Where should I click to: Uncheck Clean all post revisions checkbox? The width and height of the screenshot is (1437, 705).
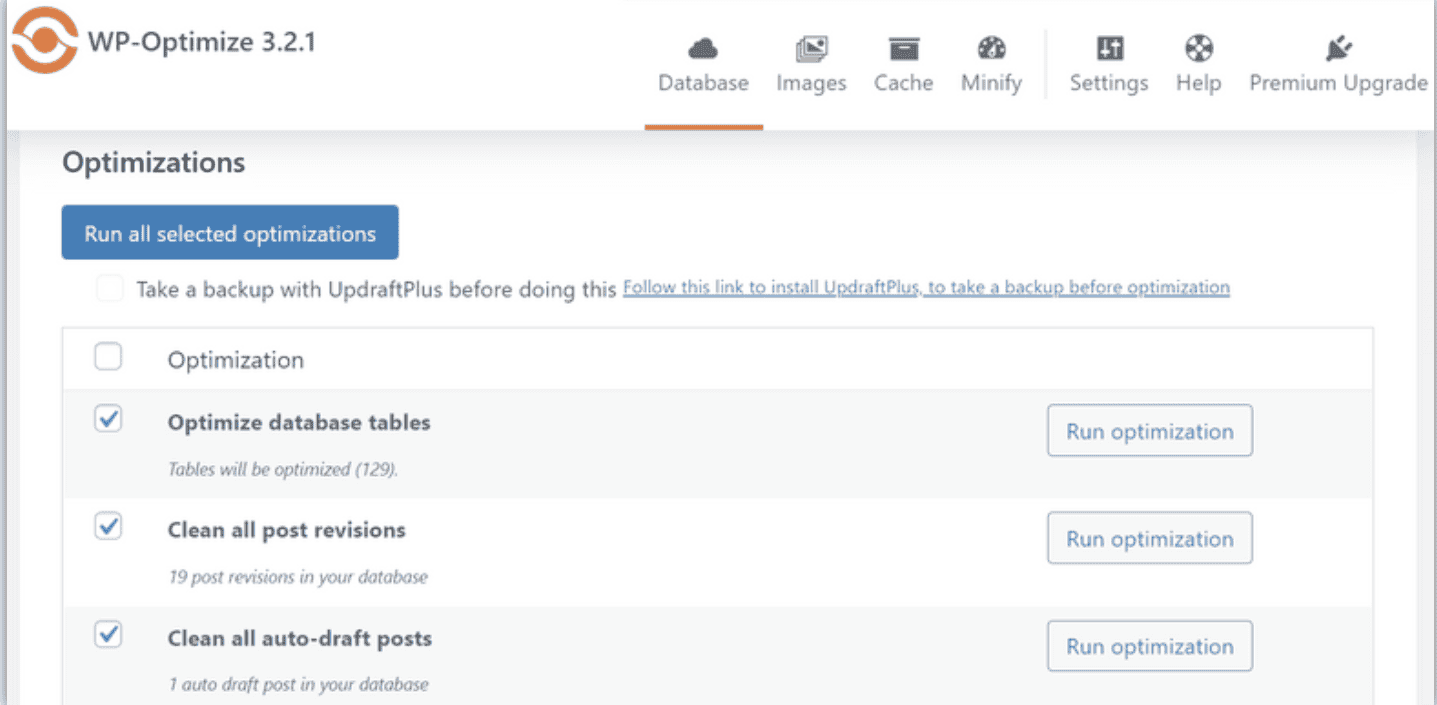108,527
